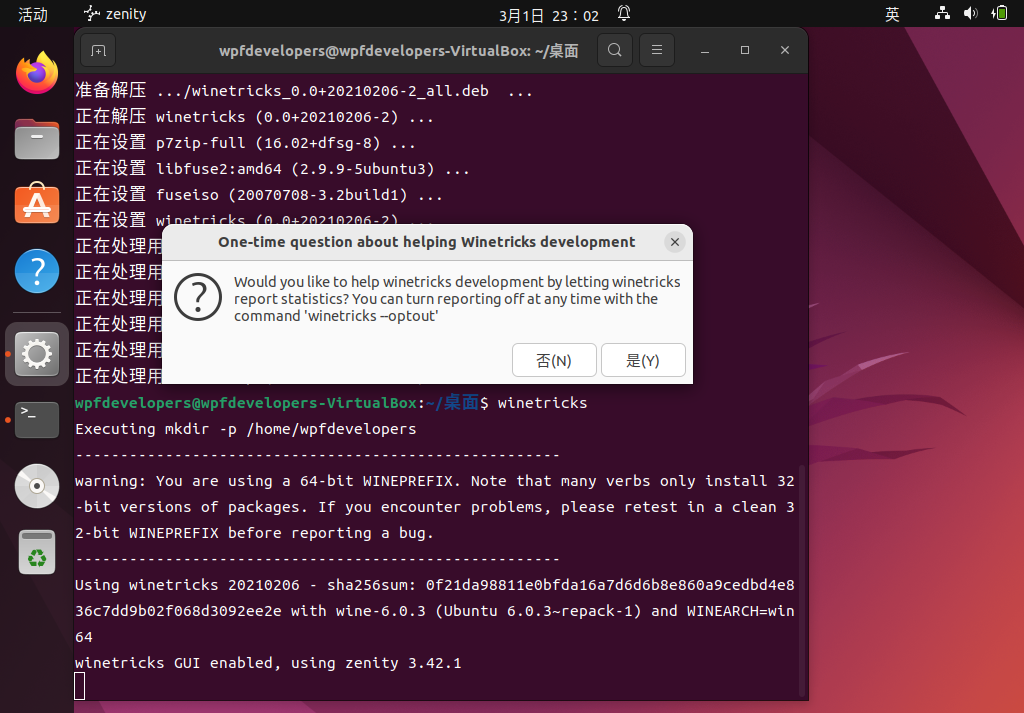Click the 'winetricks GUI enabled, using zenity' line

click(268, 663)
